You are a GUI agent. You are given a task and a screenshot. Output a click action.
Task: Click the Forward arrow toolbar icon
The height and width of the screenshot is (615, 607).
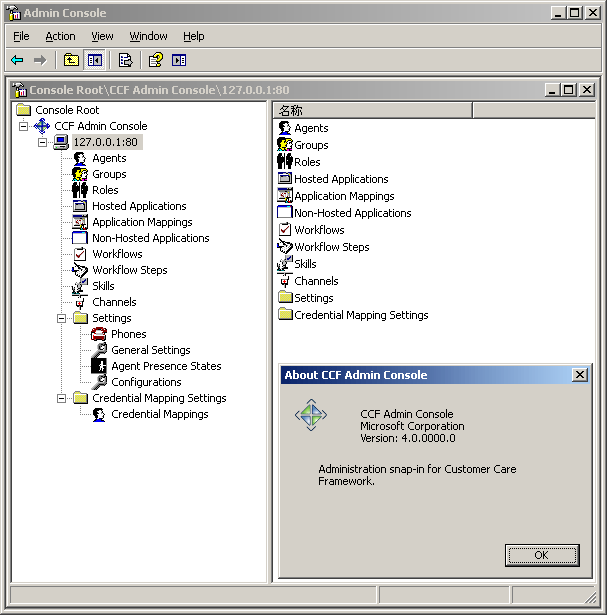click(40, 60)
